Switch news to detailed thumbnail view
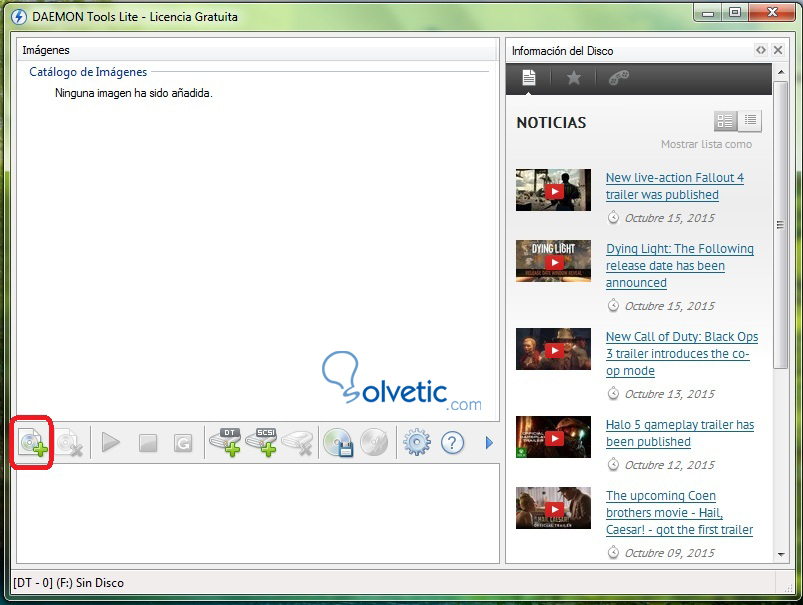 coord(726,121)
